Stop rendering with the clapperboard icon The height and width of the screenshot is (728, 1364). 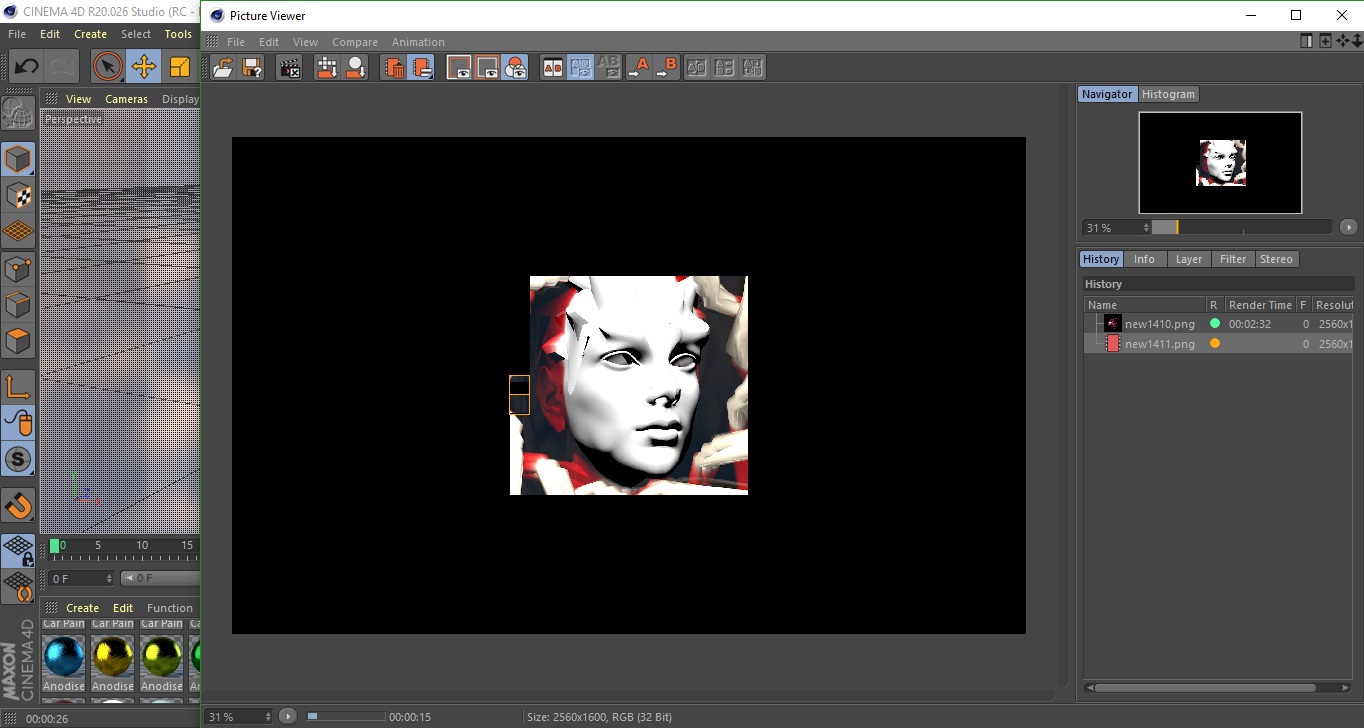coord(290,68)
